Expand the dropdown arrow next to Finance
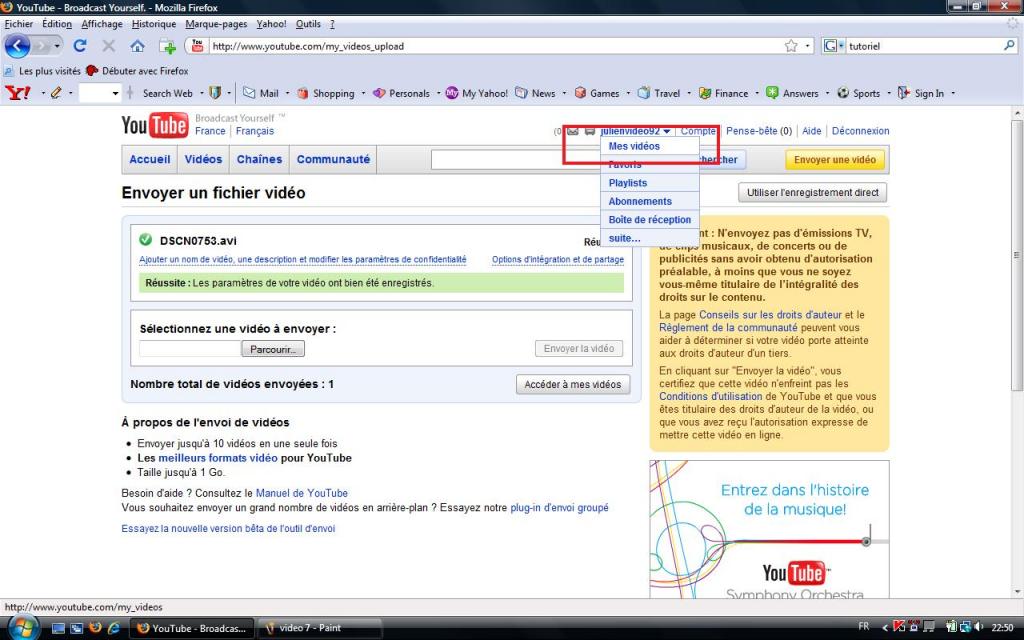The image size is (1024, 640). [x=757, y=93]
